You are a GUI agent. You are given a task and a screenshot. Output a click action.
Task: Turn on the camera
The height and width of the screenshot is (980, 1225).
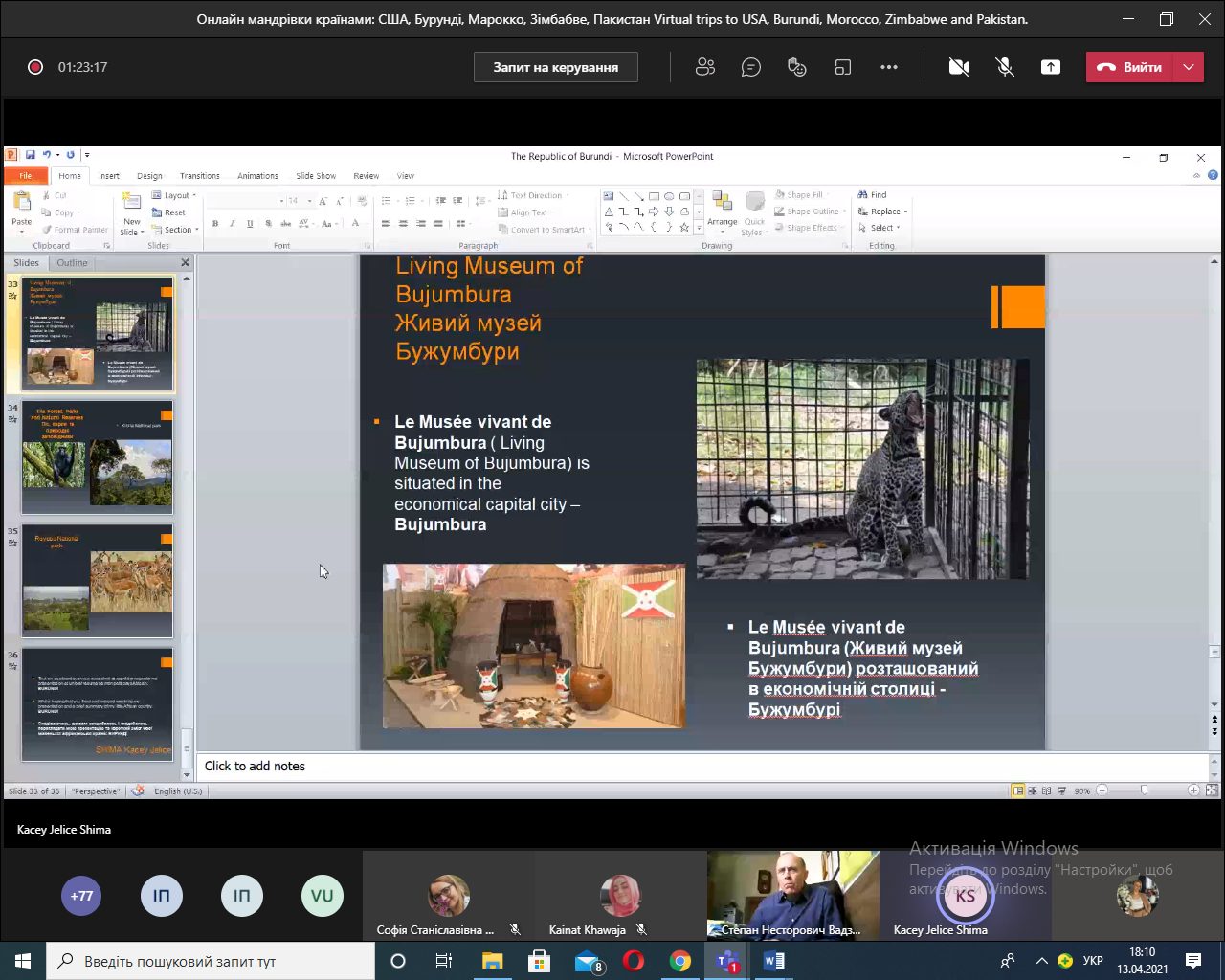(x=958, y=67)
